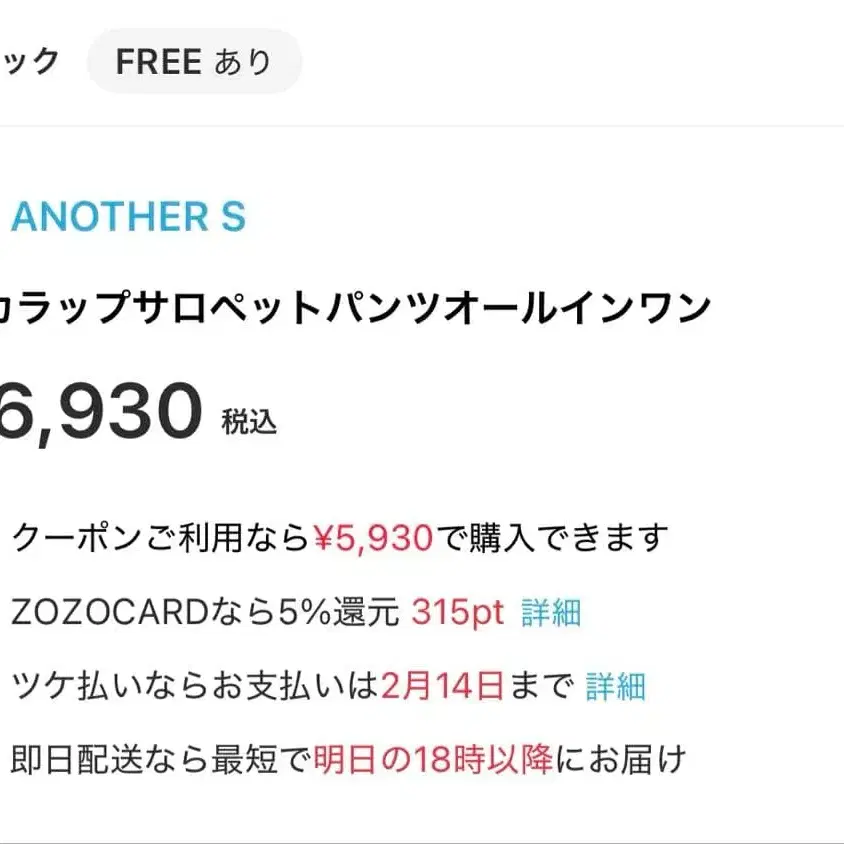Click the ZOZOCARDなら5%還元 text
844x844 pixels.
point(205,612)
